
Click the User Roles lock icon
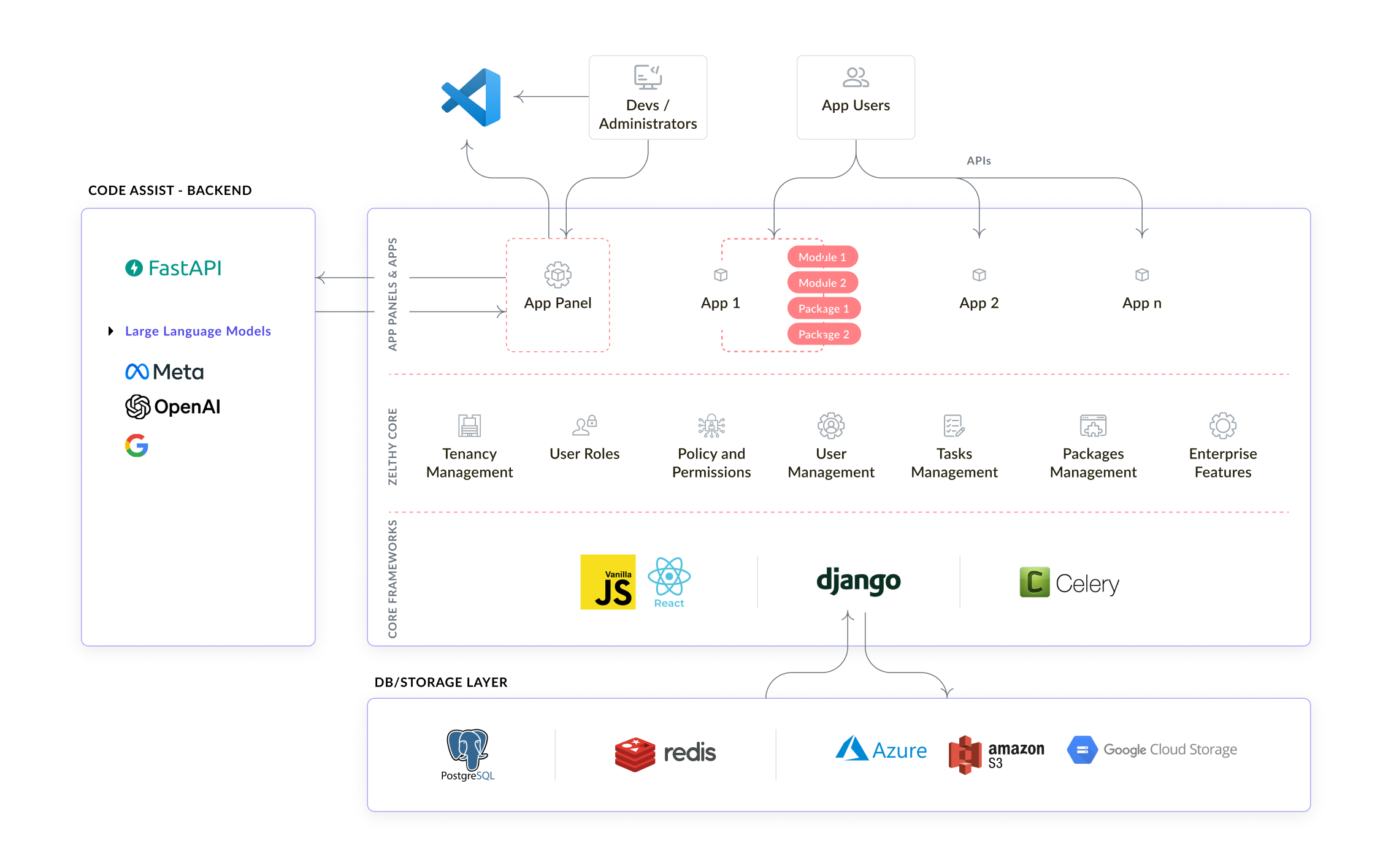(584, 425)
